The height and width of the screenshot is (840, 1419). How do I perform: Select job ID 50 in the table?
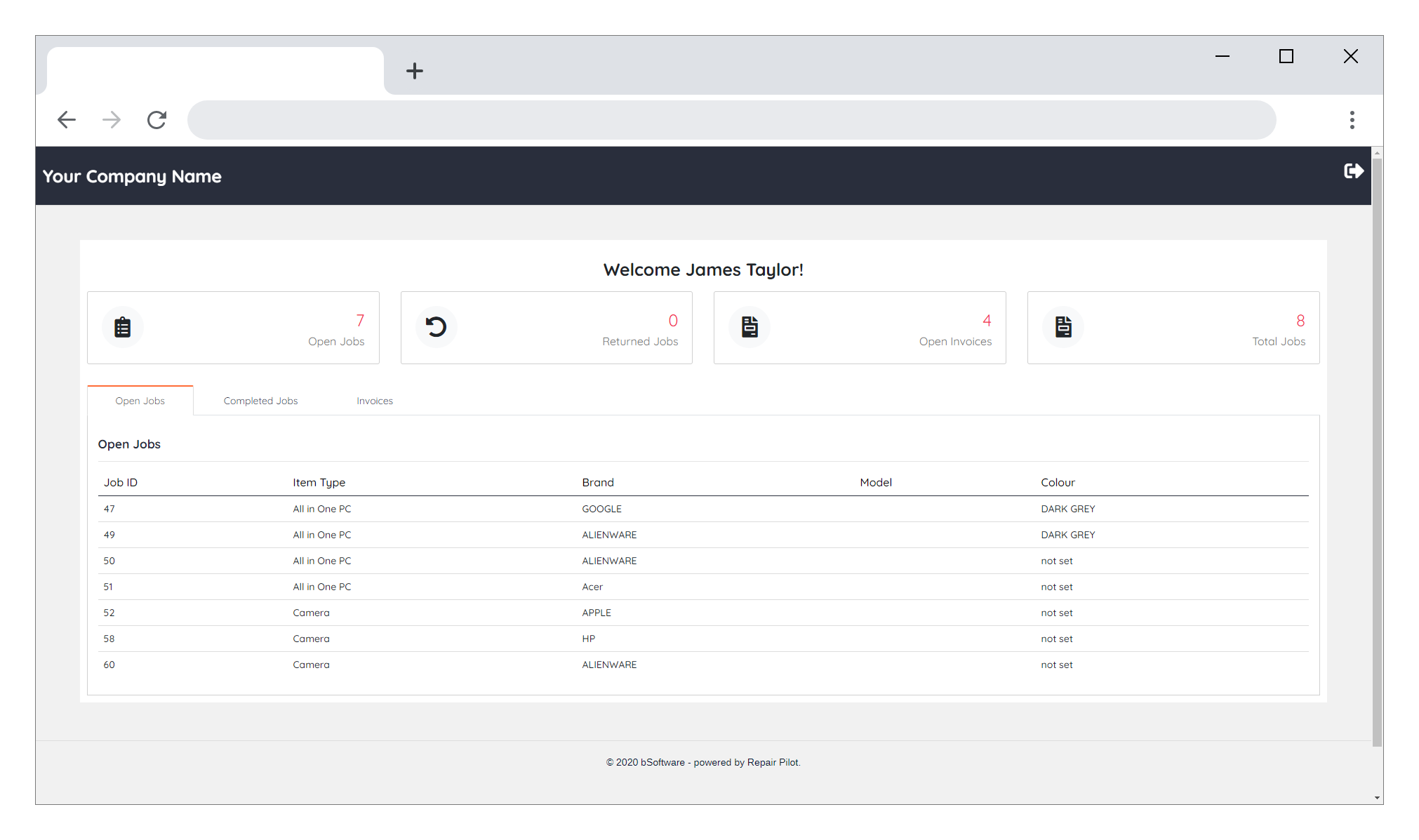(x=109, y=561)
